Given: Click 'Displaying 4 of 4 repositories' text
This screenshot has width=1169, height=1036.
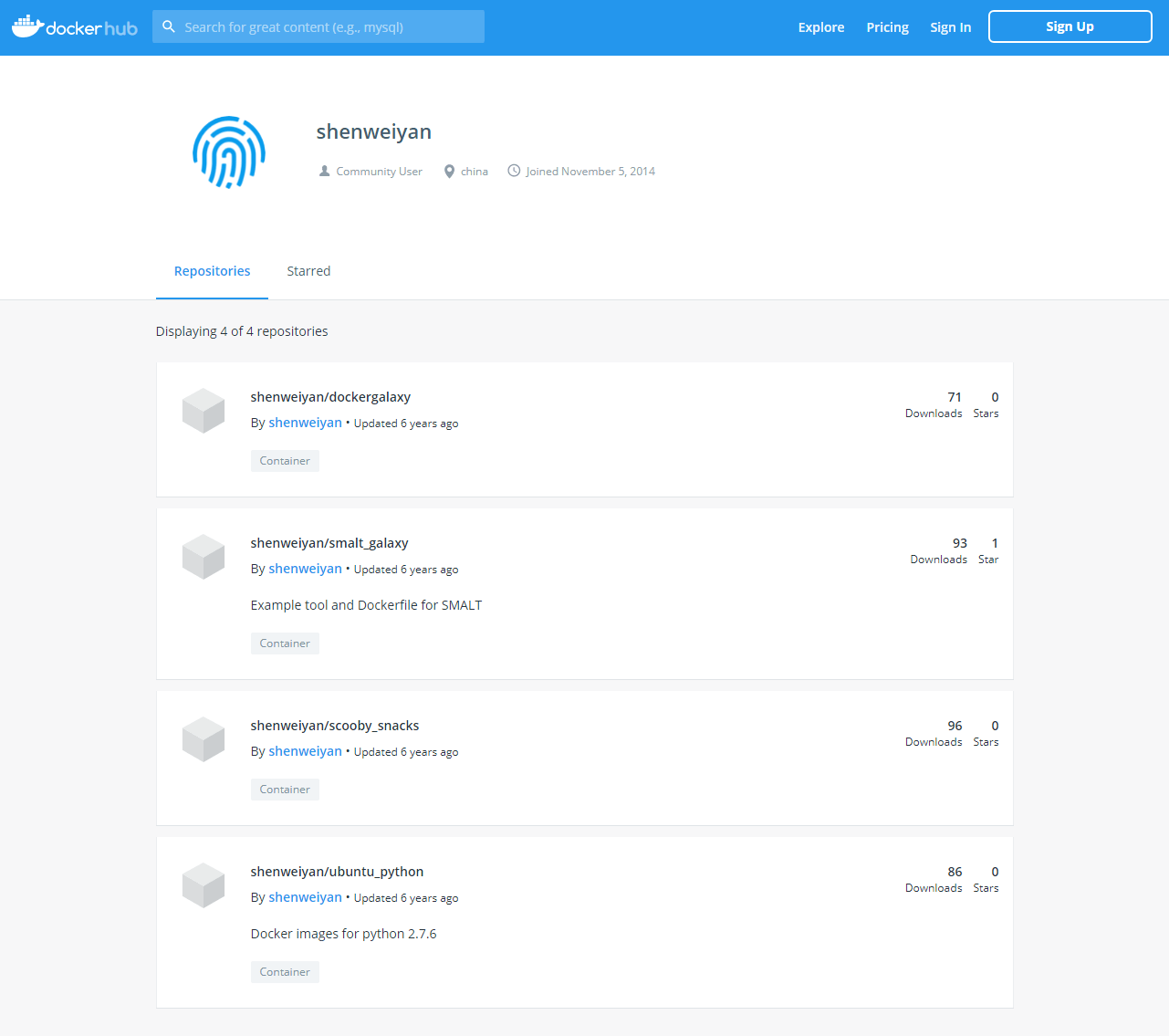Looking at the screenshot, I should tap(242, 331).
